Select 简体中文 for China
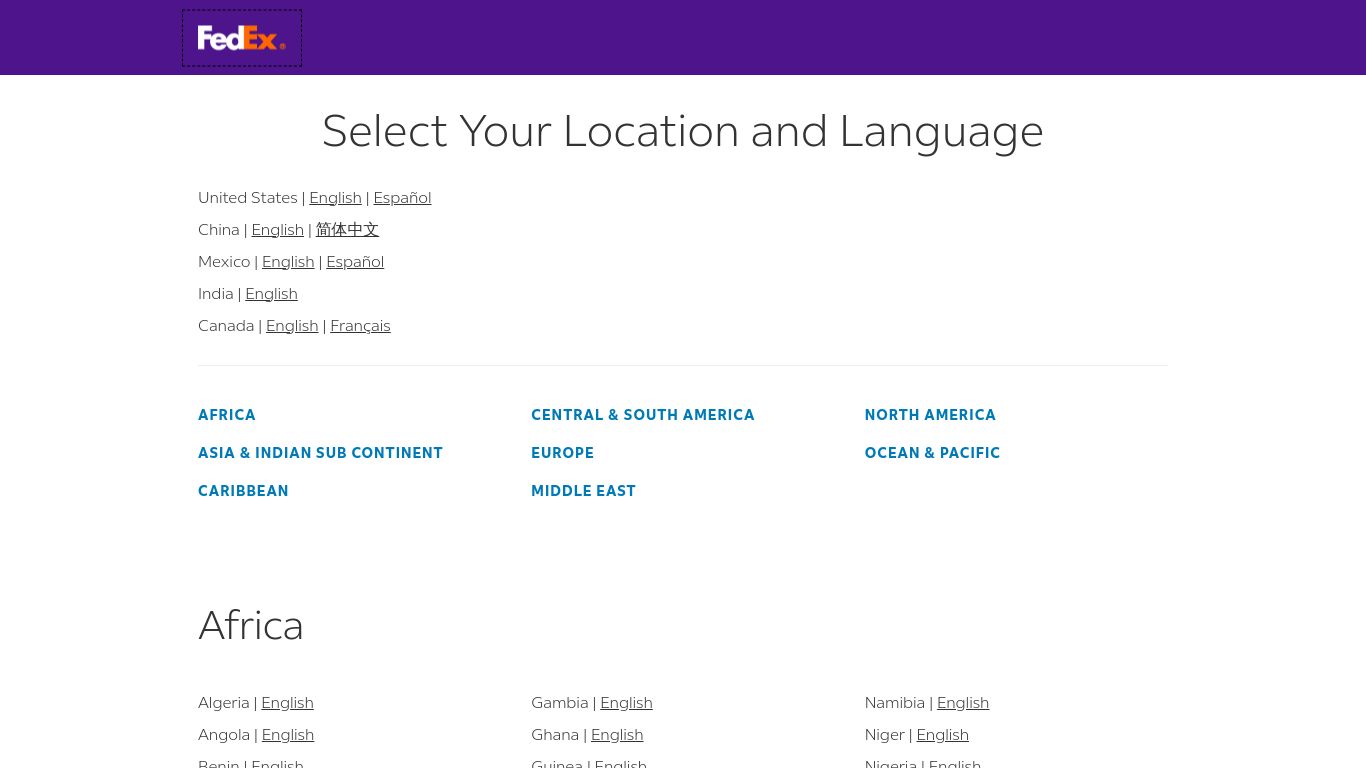This screenshot has width=1366, height=768. coord(347,230)
